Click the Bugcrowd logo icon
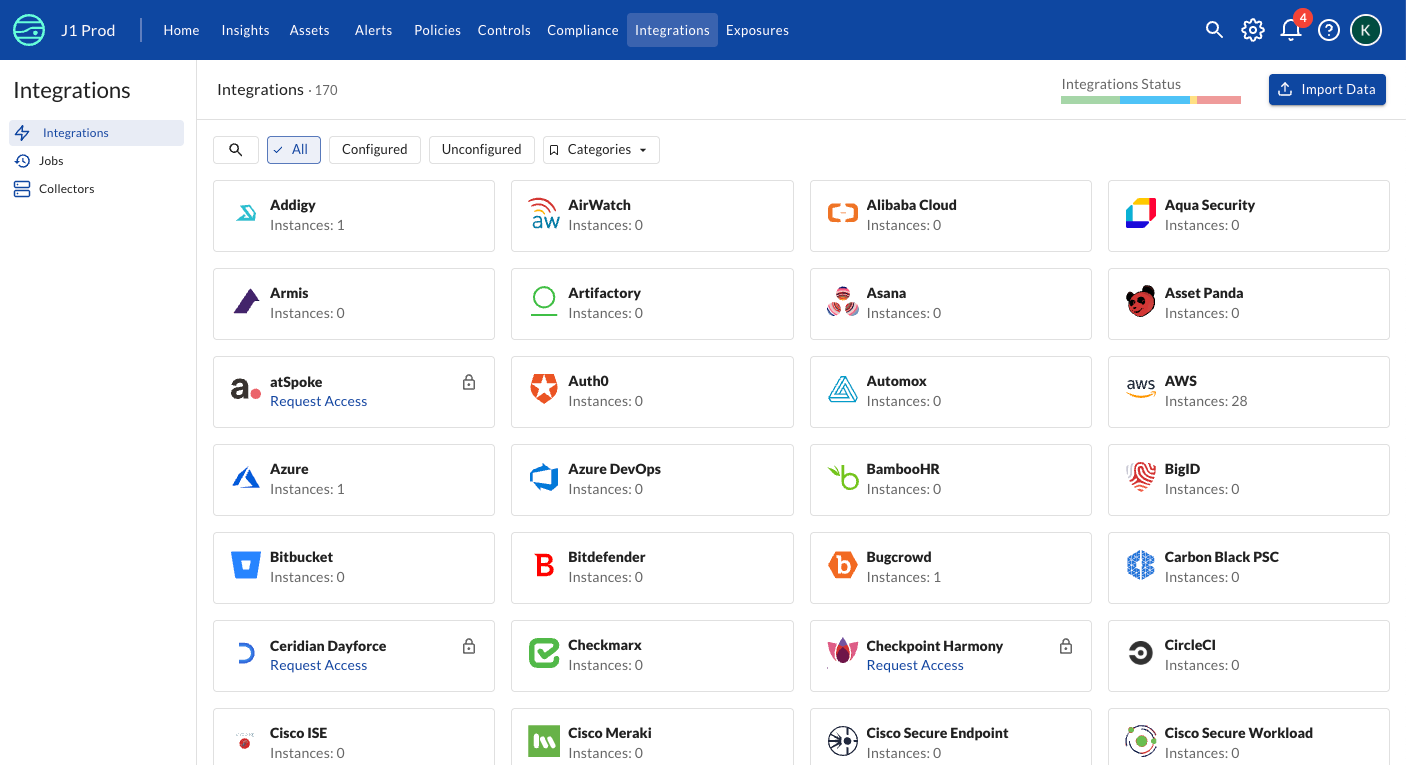The width and height of the screenshot is (1406, 765). click(x=843, y=566)
